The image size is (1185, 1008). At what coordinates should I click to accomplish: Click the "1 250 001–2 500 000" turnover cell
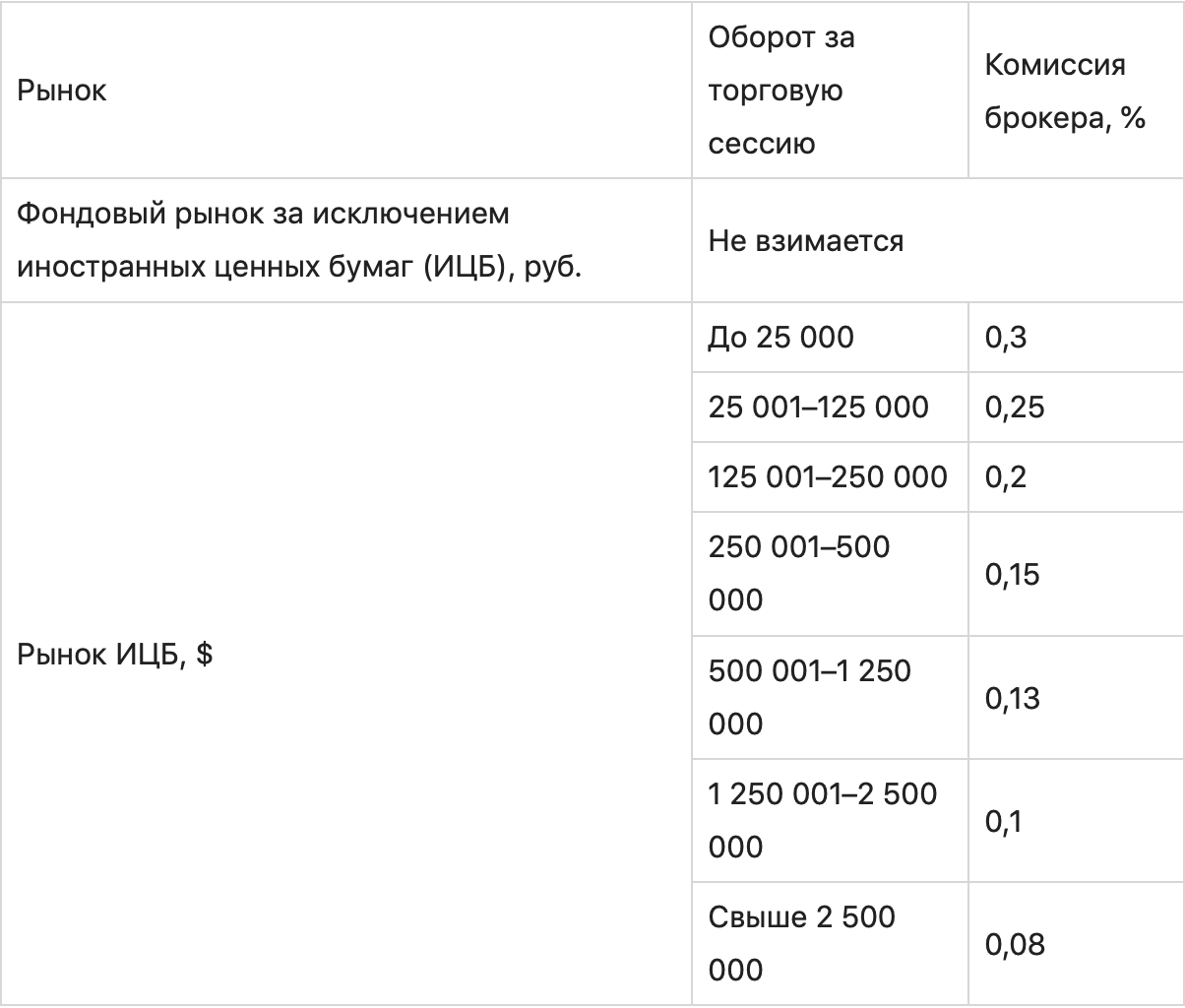pos(822,820)
